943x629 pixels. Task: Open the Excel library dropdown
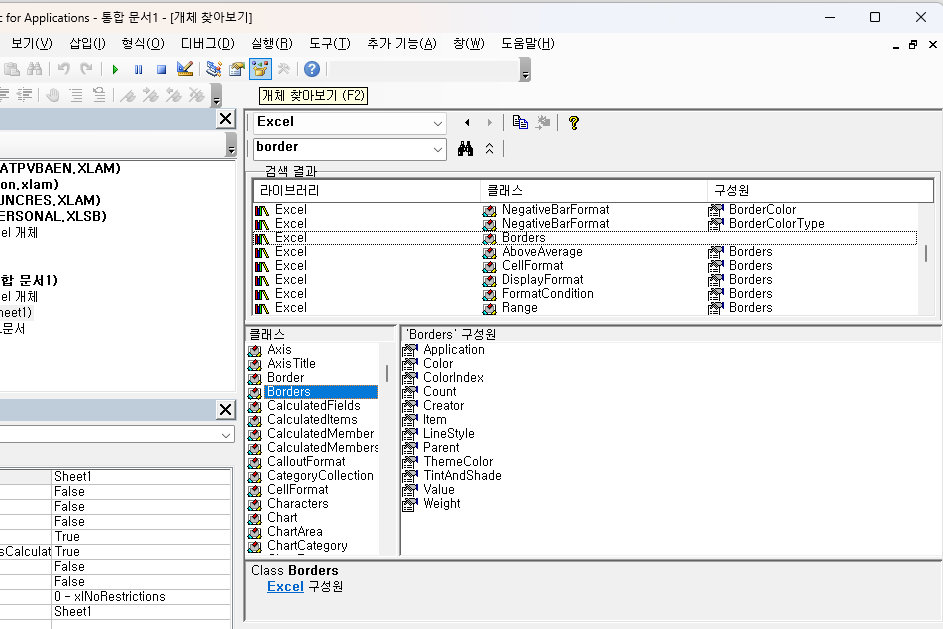pos(438,123)
